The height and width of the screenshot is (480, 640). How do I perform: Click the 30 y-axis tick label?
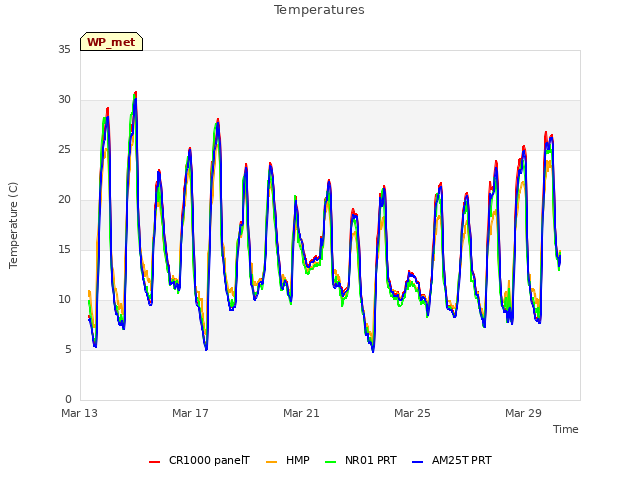64,100
